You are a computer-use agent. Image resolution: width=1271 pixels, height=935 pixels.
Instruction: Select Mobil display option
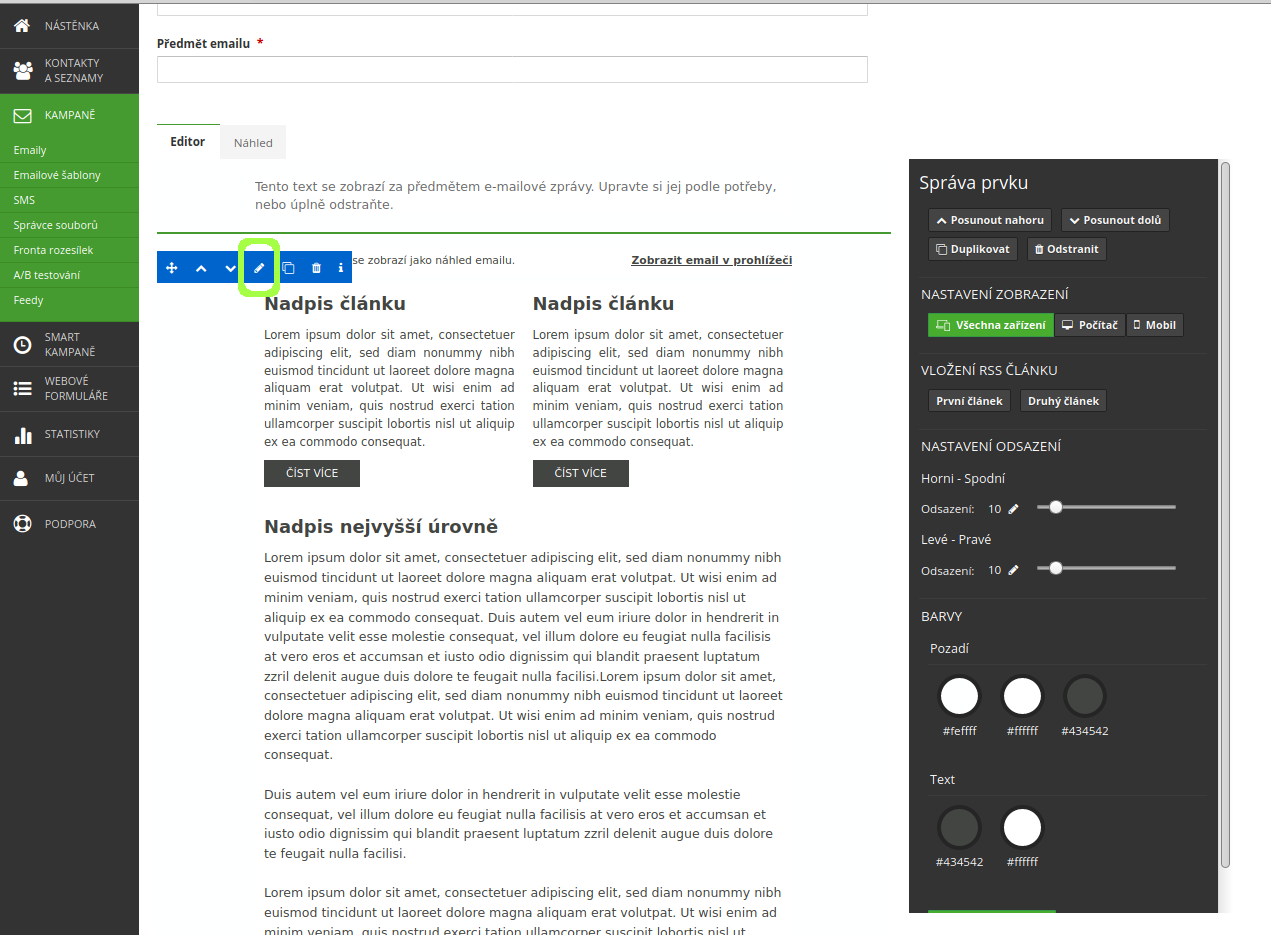(x=1155, y=325)
